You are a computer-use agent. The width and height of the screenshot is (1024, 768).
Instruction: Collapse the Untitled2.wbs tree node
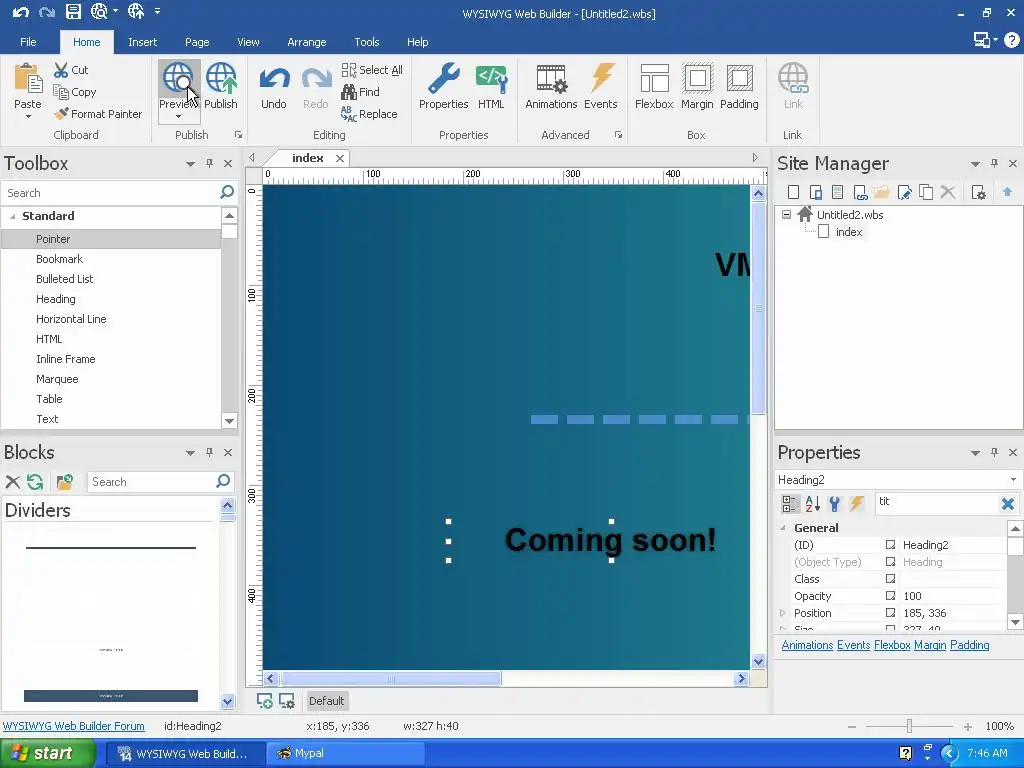(786, 214)
